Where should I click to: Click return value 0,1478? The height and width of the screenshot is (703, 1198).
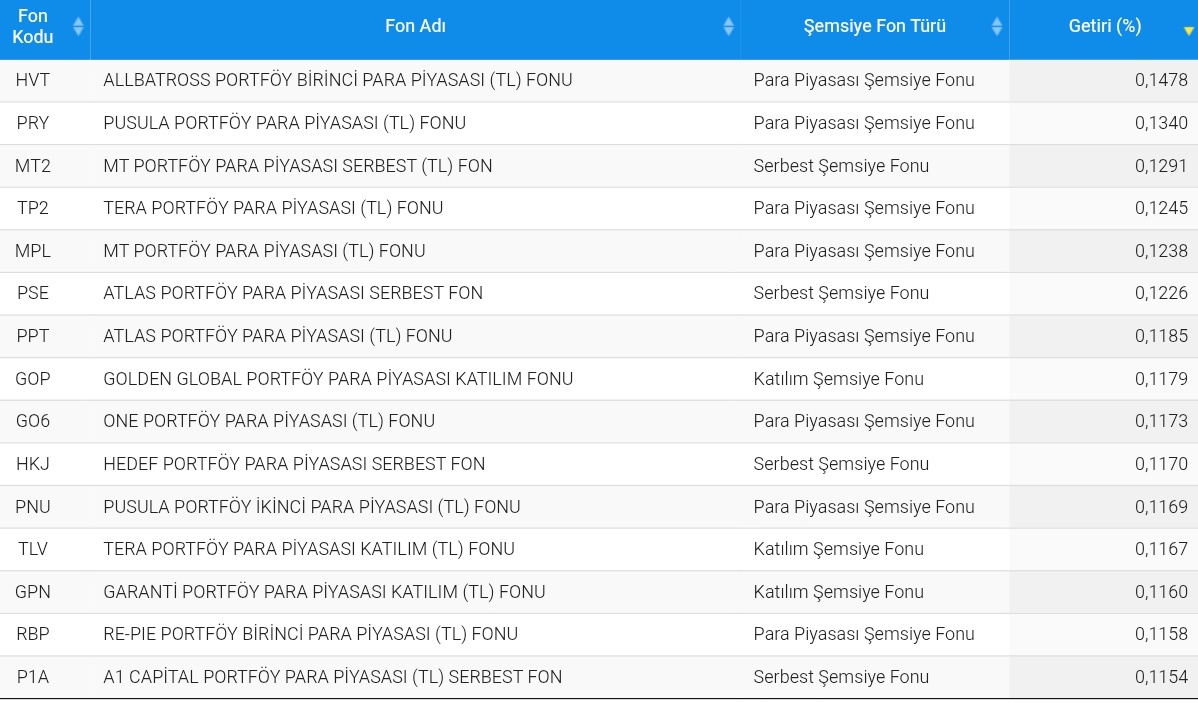(1161, 80)
